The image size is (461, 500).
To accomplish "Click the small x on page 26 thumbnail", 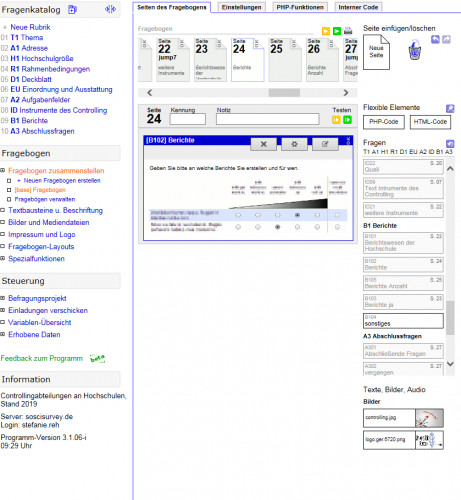I will point(331,43).
